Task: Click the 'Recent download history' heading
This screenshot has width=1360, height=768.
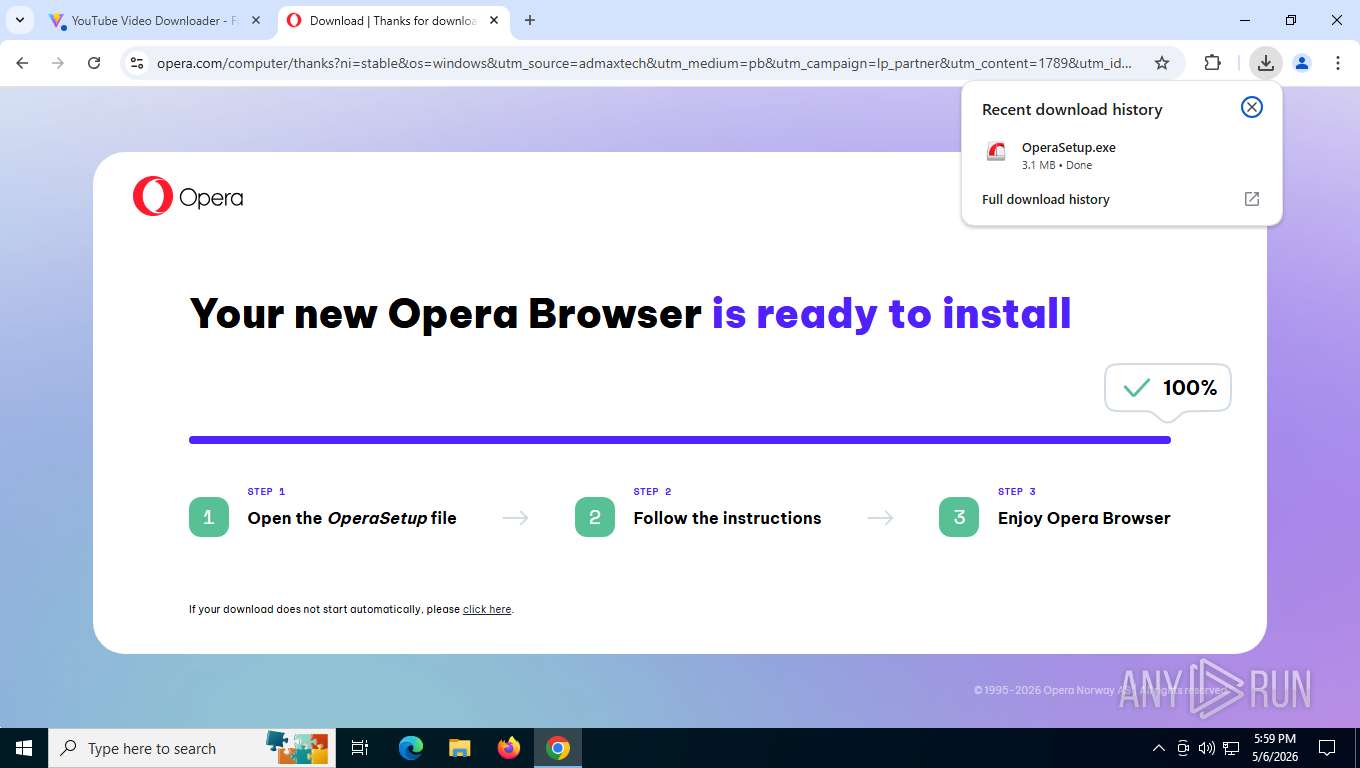Action: (1072, 110)
